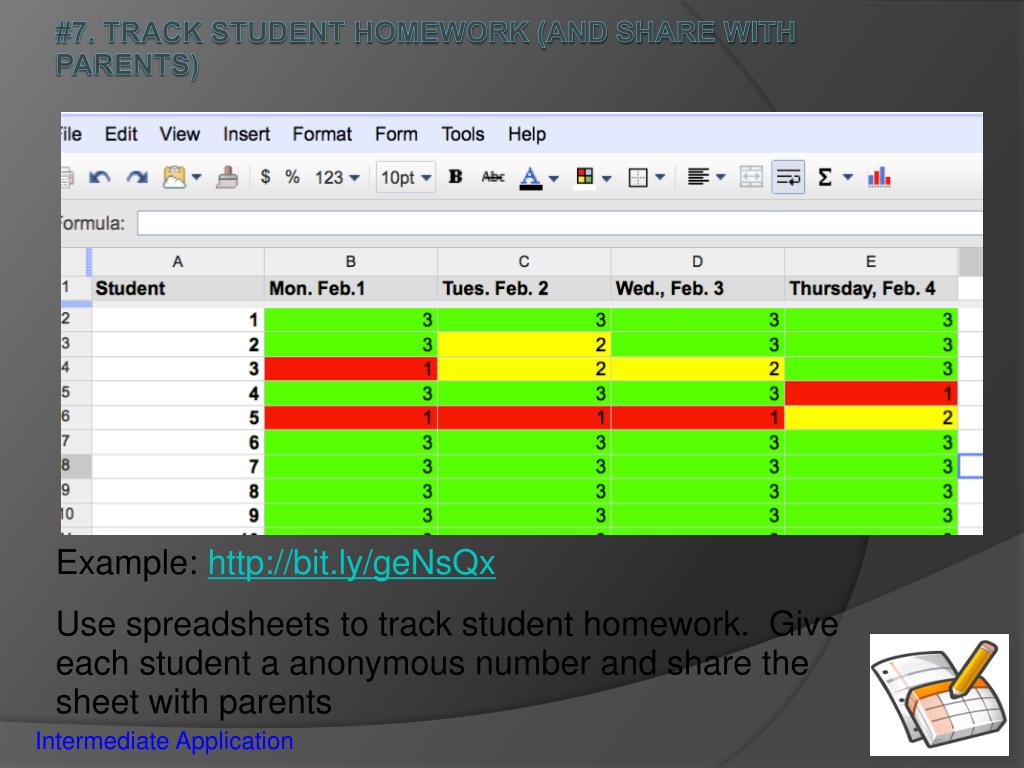The width and height of the screenshot is (1024, 768).
Task: Select row 2 header
Action: pos(76,319)
